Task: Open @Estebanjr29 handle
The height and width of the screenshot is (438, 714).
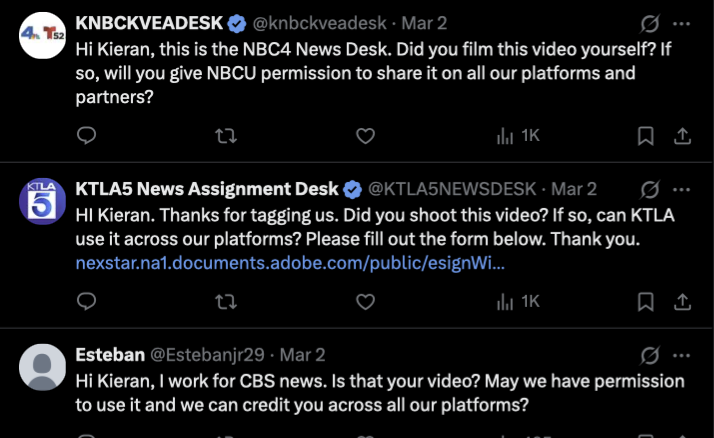Action: point(207,355)
